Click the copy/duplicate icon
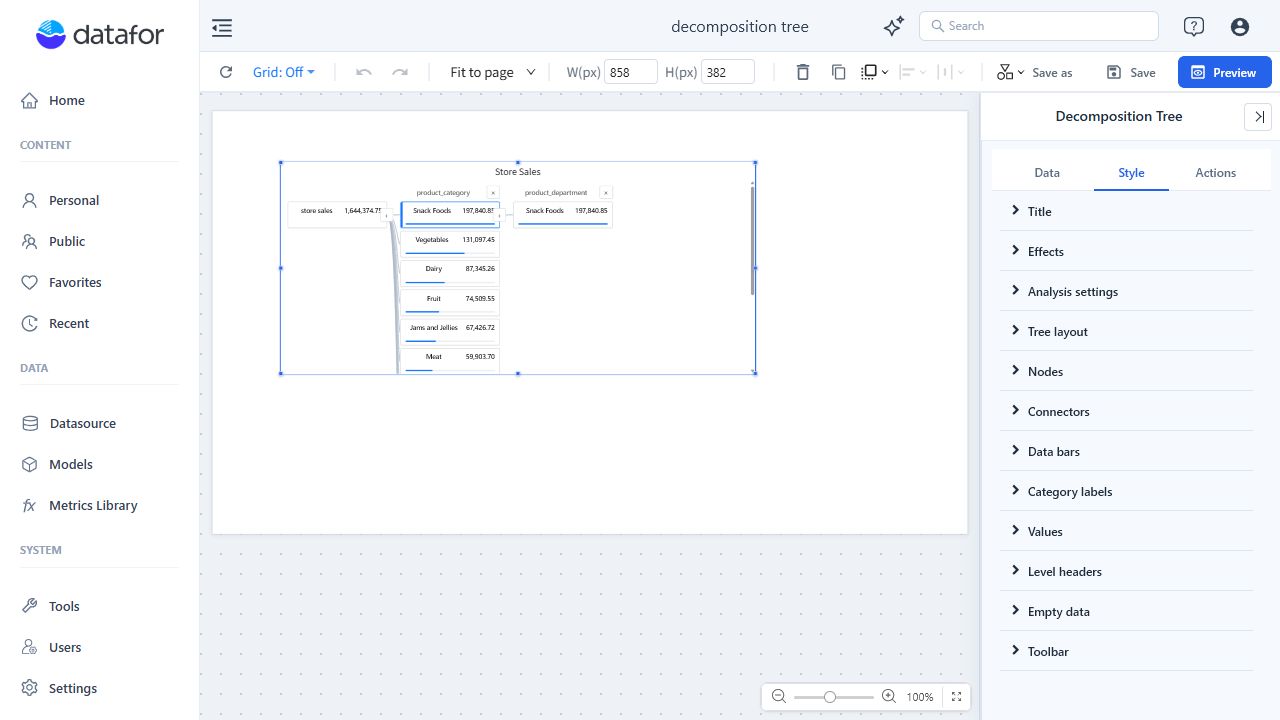The image size is (1280, 720). (839, 72)
